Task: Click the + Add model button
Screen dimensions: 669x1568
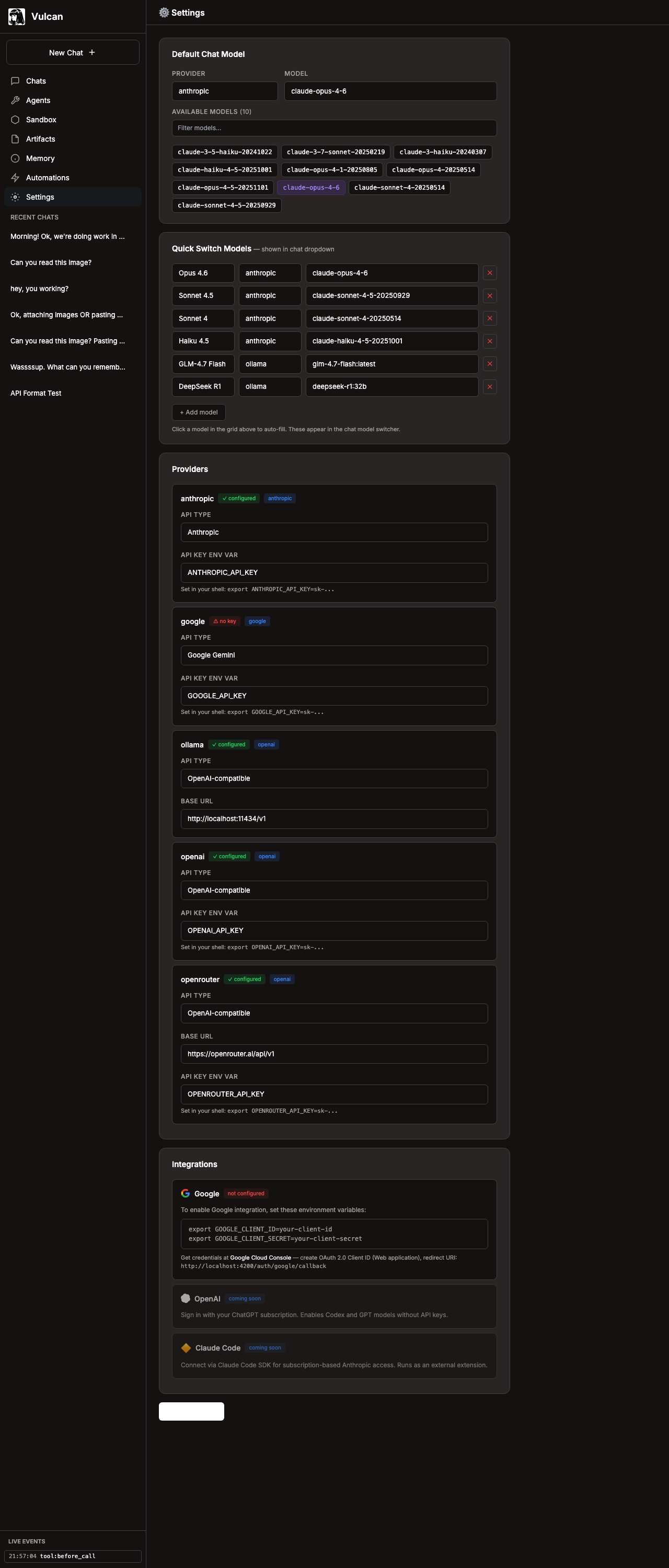Action: click(199, 412)
